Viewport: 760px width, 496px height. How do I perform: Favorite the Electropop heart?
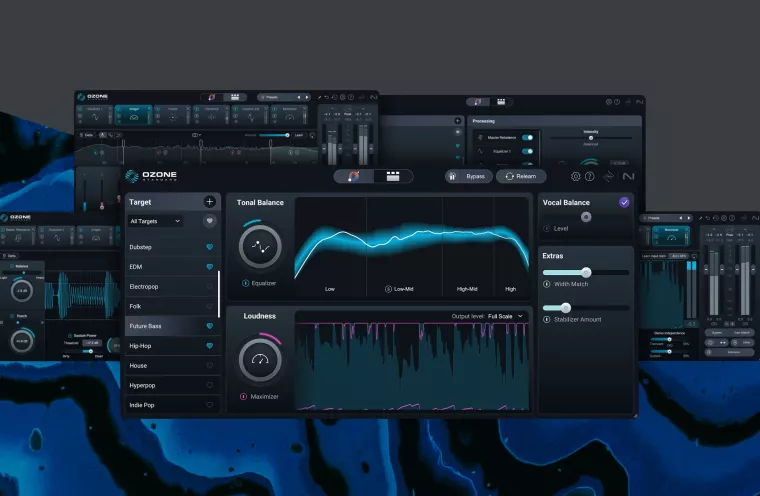click(209, 287)
